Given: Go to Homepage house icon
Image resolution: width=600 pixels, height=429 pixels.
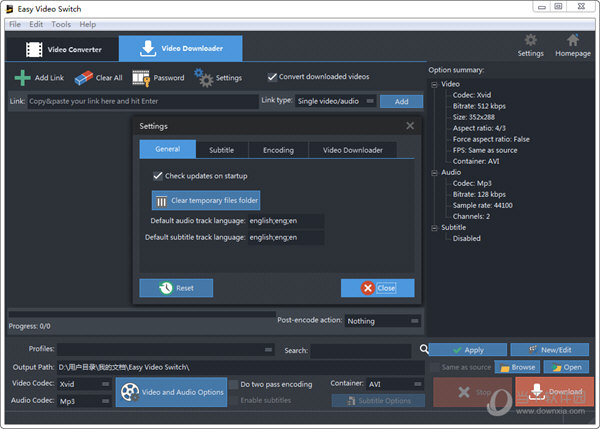Looking at the screenshot, I should 573,40.
